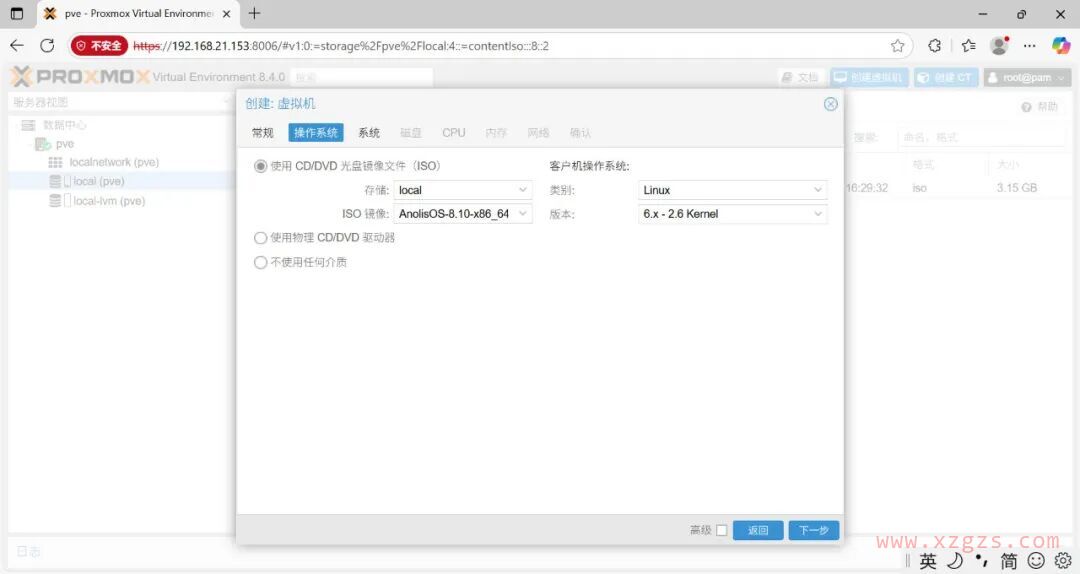Click Proxmox header search field

point(362,77)
